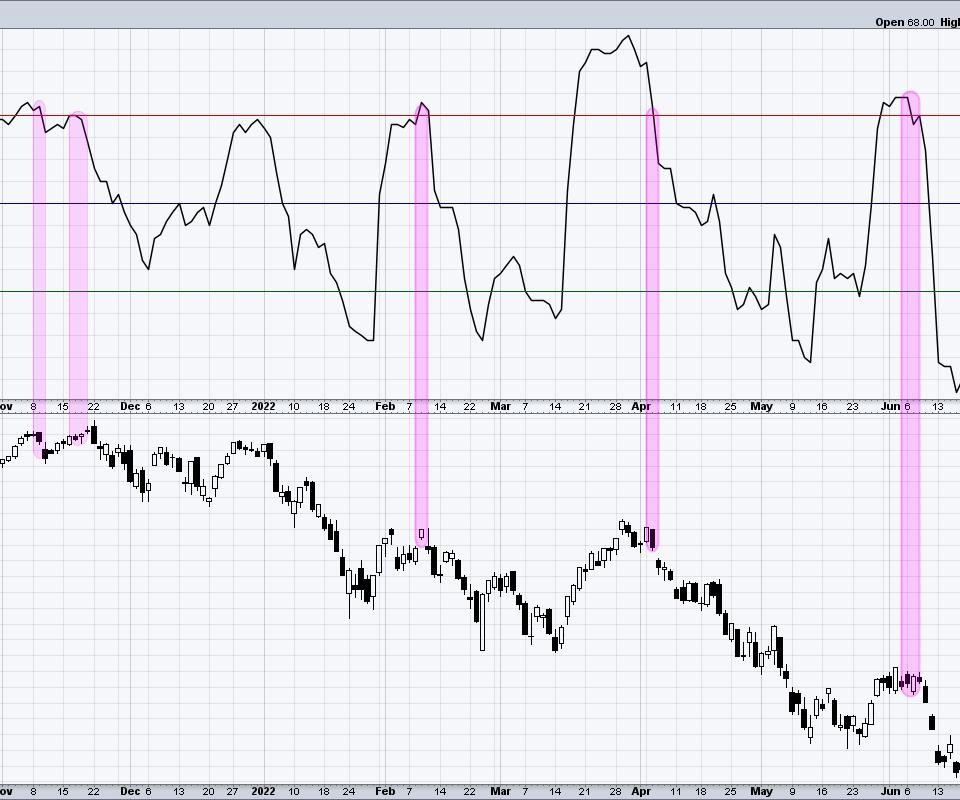The height and width of the screenshot is (800, 960).
Task: Click the Open 68.00 price readout
Action: pos(905,22)
